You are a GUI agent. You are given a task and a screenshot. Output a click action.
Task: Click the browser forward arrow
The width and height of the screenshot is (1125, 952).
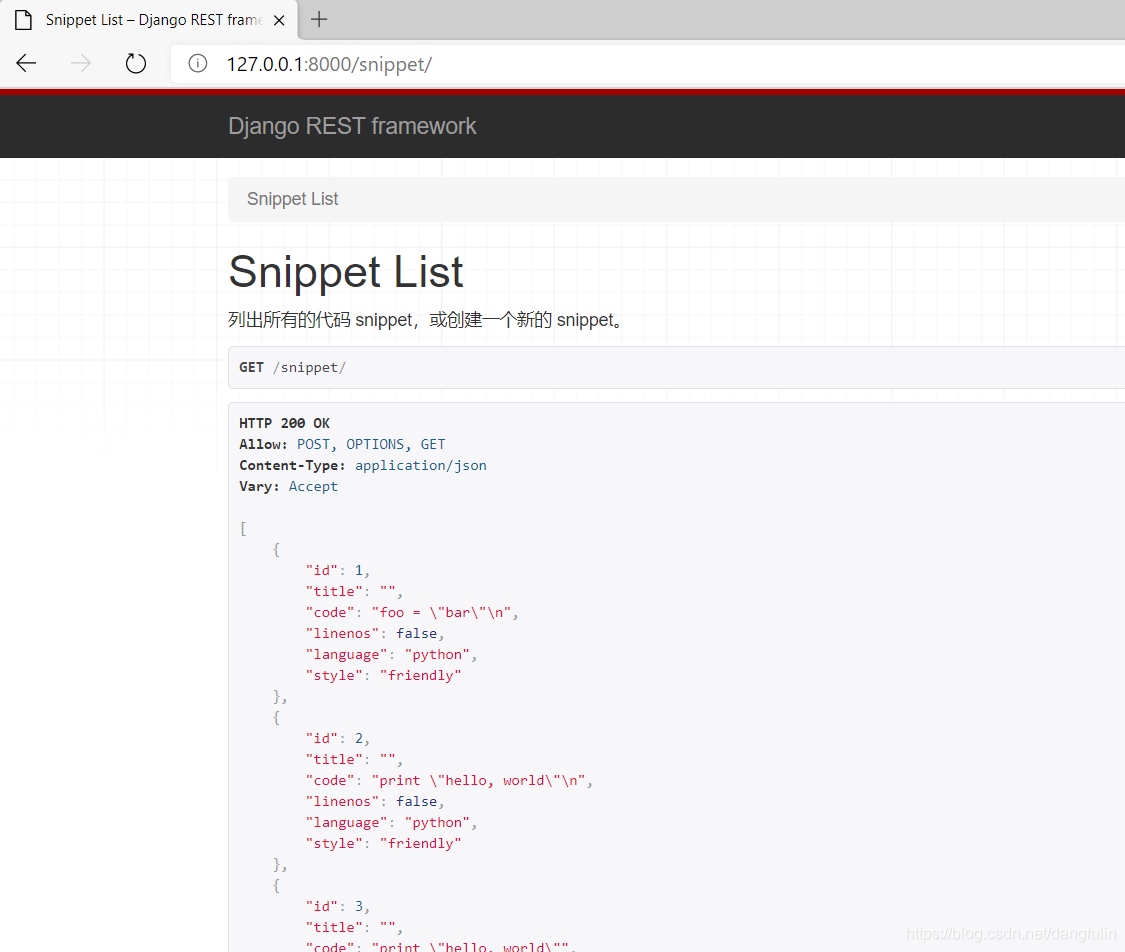click(80, 64)
